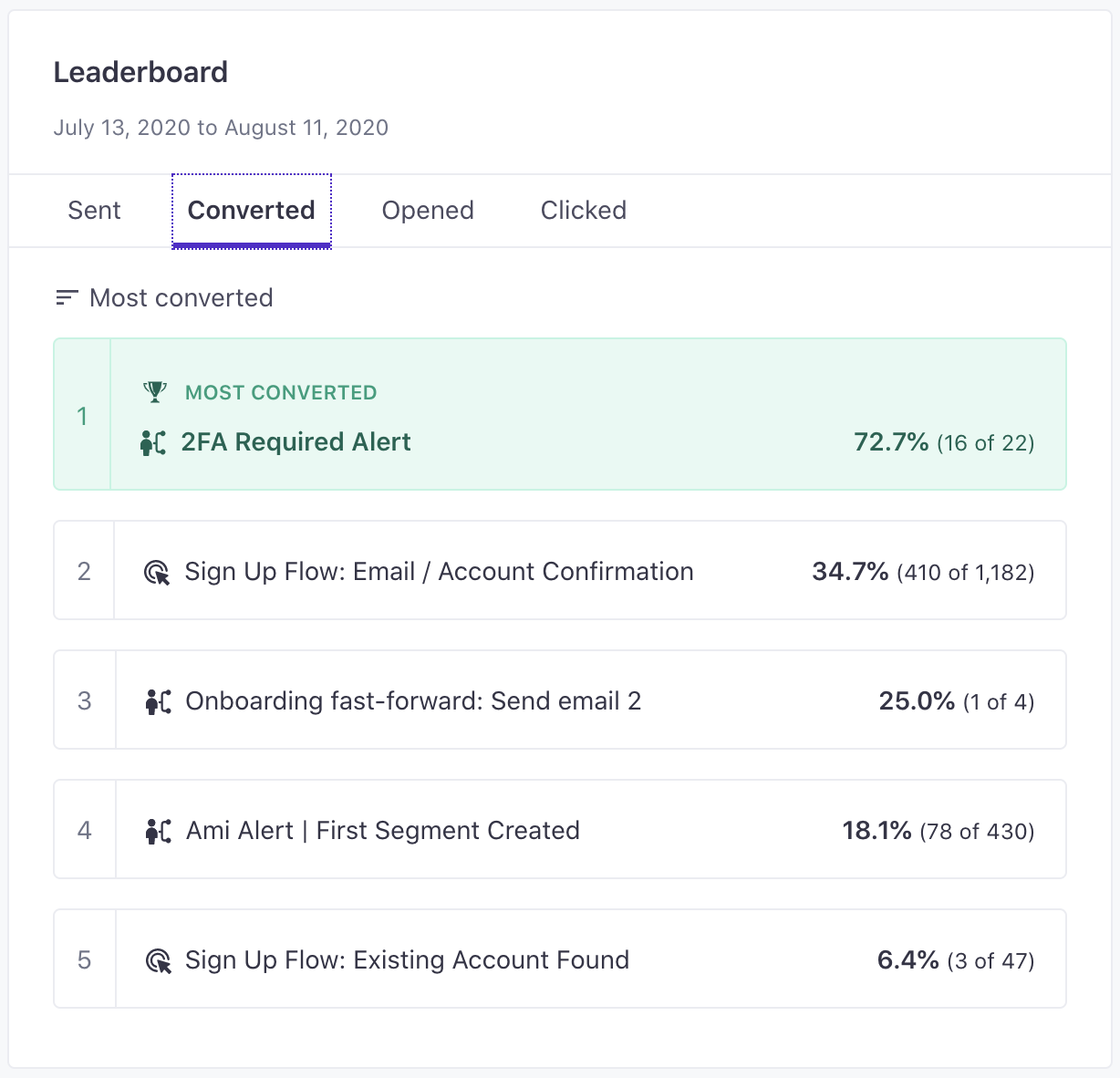
Task: Open Onboarding fast-forward: Send email 2
Action: coord(413,701)
